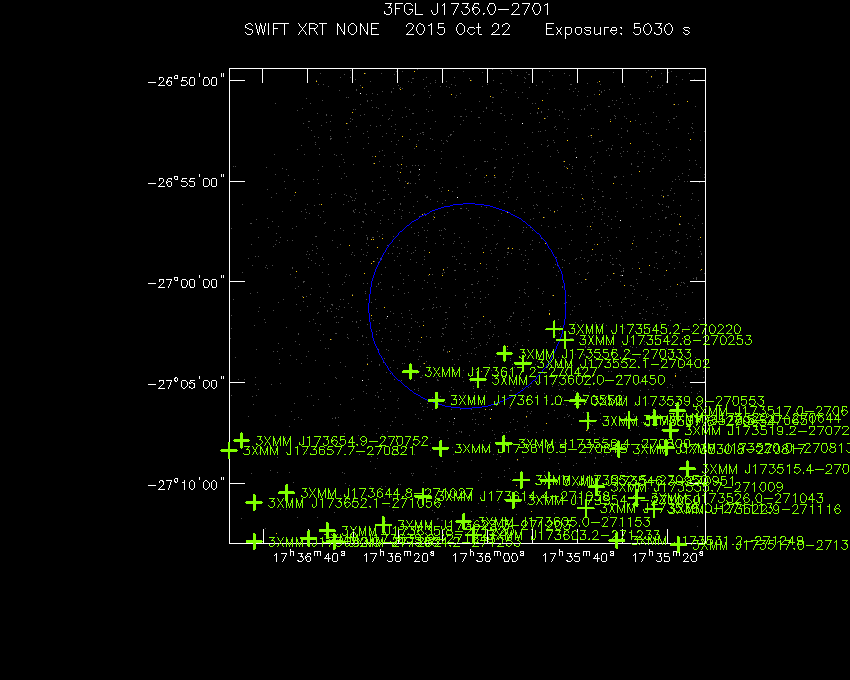
Task: Click the label 3XMM J173539.9-270553
Action: pyautogui.click(x=678, y=401)
